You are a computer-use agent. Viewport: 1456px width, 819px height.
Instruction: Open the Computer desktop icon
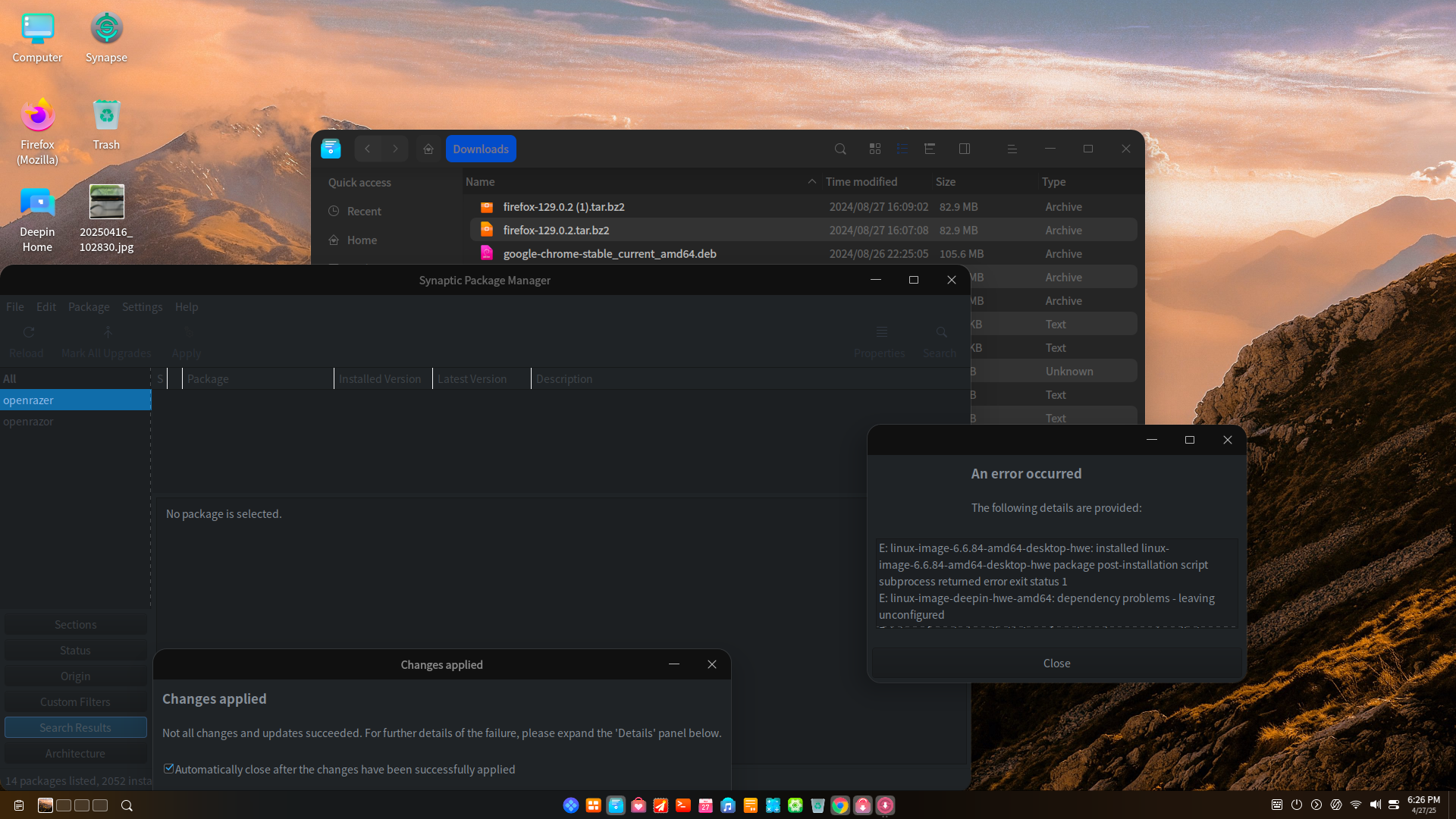point(38,38)
